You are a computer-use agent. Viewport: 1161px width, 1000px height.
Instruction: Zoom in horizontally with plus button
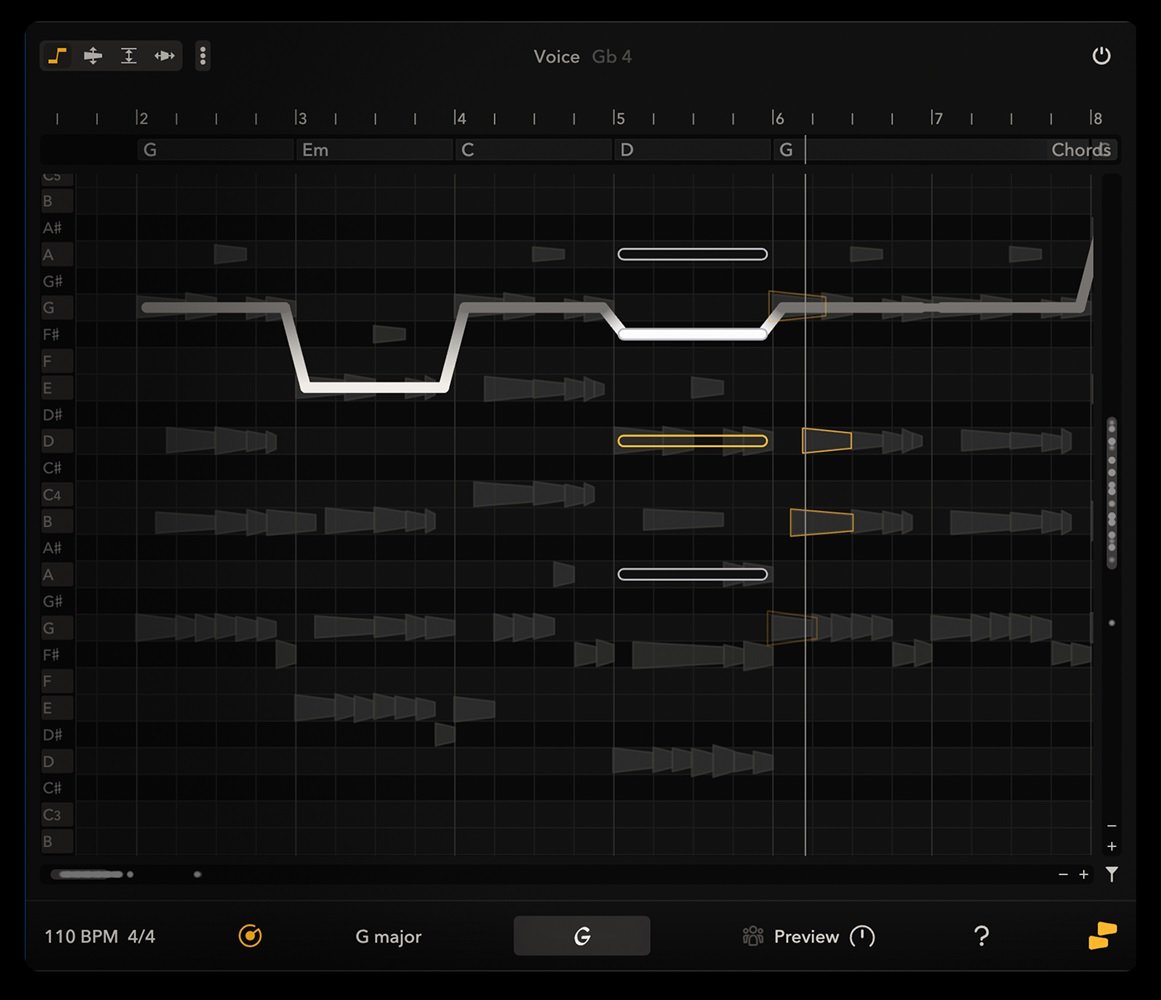(1084, 875)
